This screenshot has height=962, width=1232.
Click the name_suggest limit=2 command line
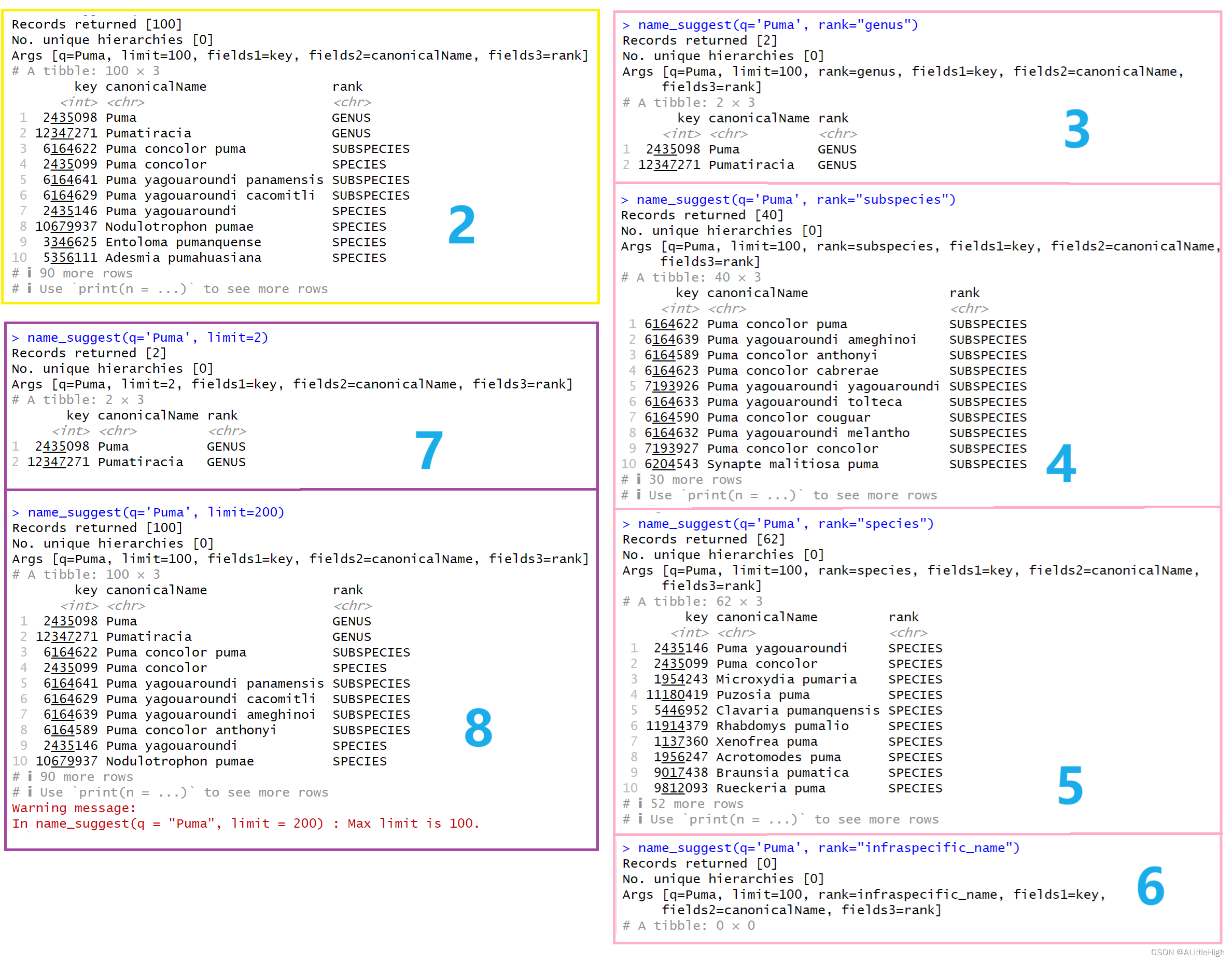point(140,338)
